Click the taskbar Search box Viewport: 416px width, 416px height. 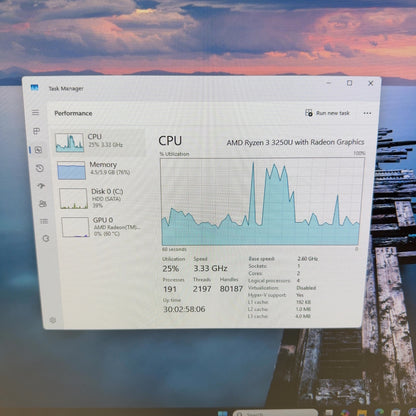tap(275, 413)
